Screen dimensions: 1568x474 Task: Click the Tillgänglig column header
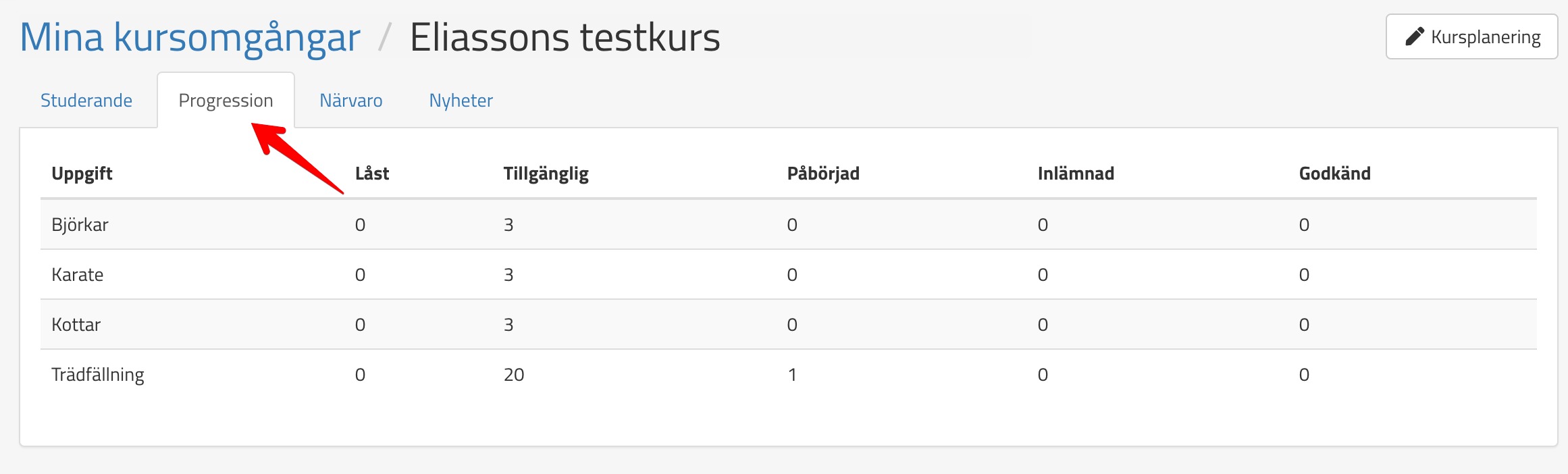[x=546, y=174]
